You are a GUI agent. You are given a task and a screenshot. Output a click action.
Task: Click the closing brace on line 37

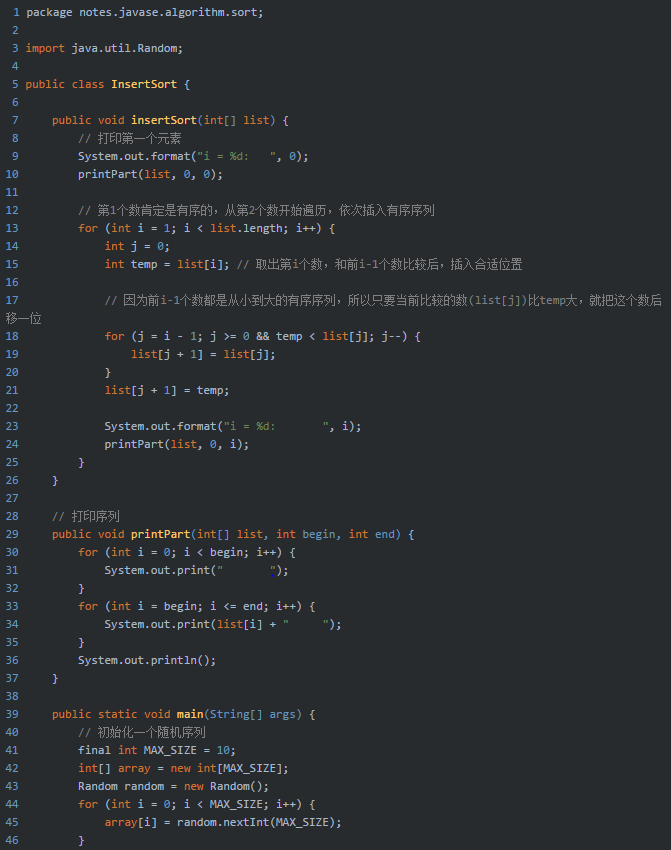tap(55, 678)
